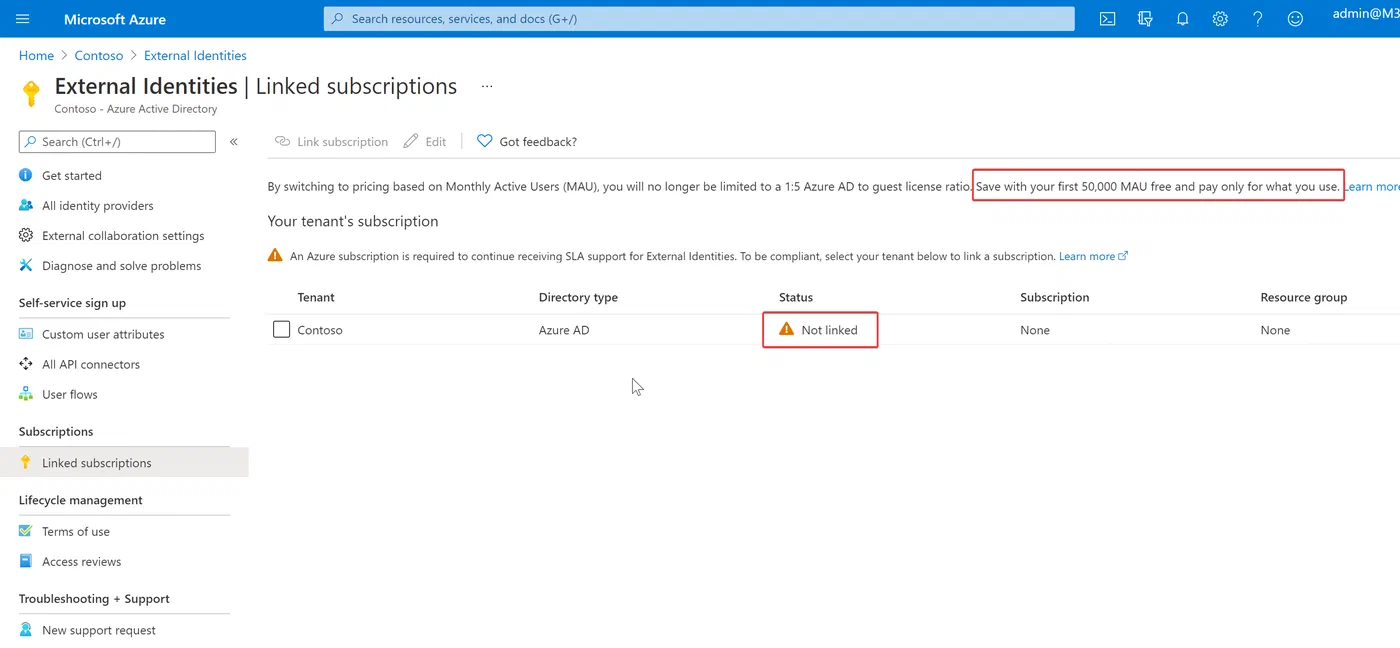Click the New support request icon
Screen dimensions: 1400x648
26,630
